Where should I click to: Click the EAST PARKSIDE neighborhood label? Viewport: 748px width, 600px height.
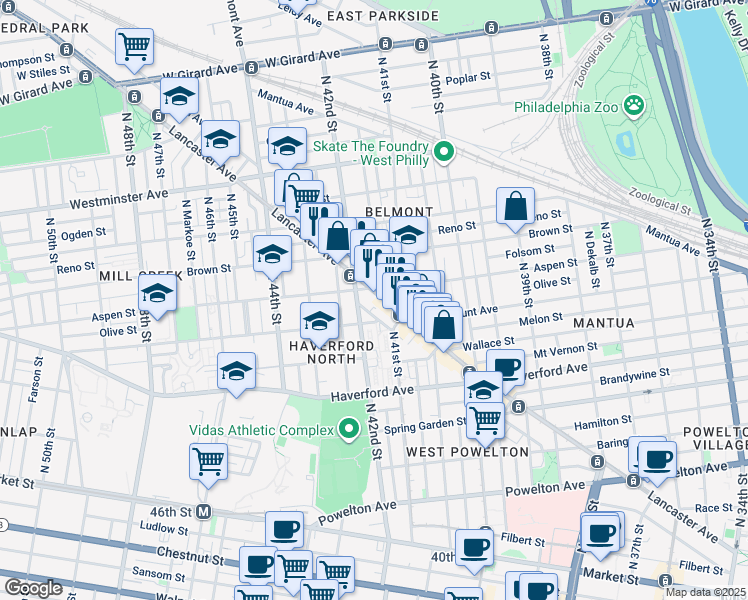pos(383,16)
